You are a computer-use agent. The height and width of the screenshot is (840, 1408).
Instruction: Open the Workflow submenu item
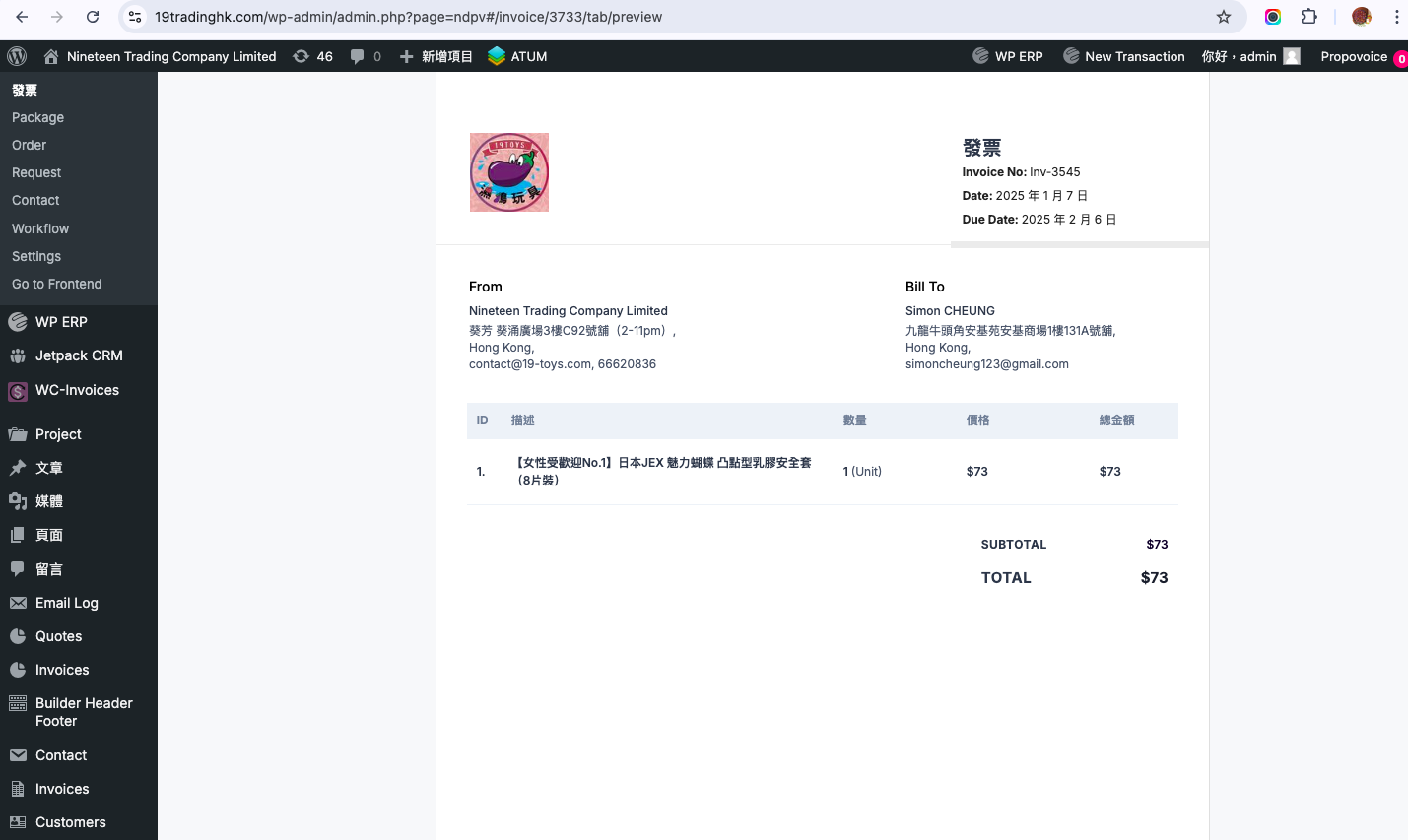pyautogui.click(x=40, y=228)
